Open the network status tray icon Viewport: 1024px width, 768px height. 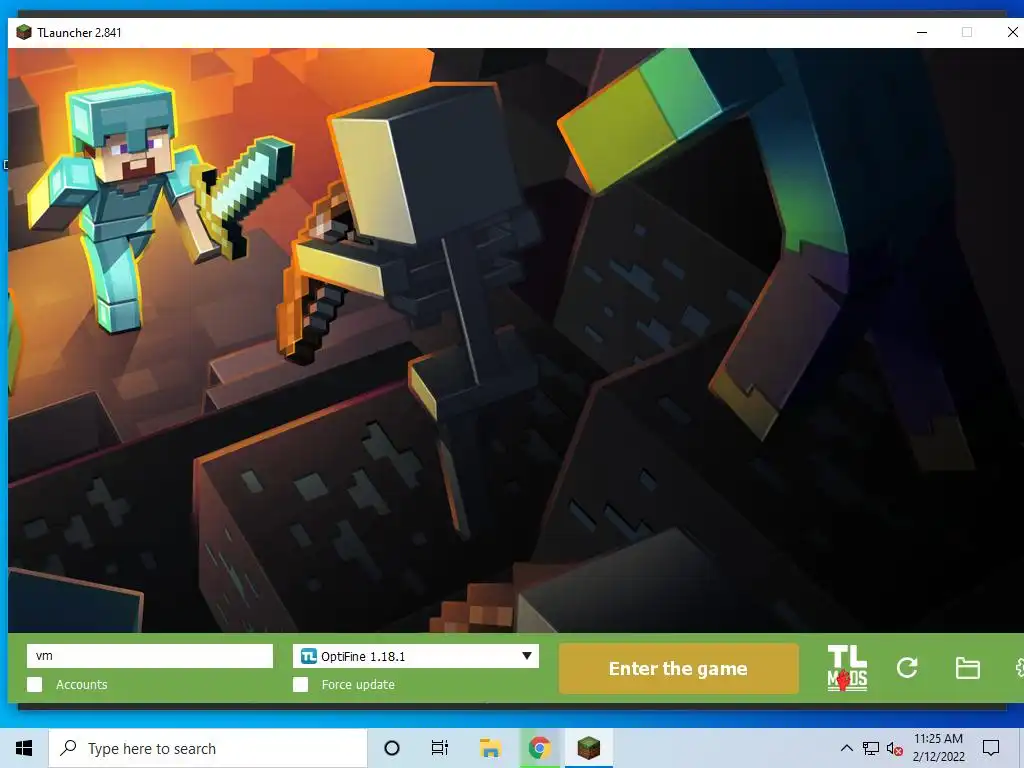point(871,749)
